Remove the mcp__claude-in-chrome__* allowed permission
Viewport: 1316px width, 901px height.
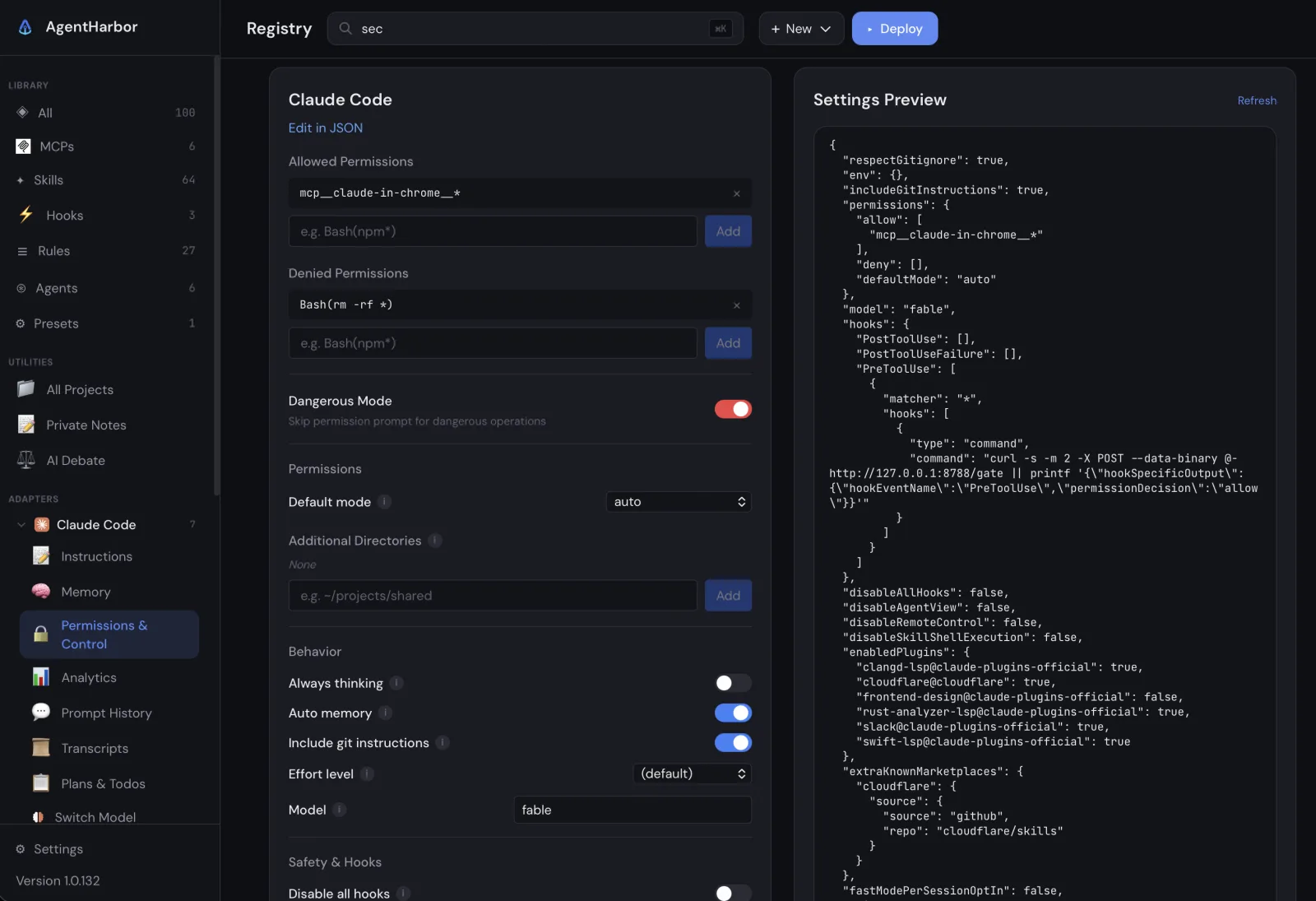point(736,193)
